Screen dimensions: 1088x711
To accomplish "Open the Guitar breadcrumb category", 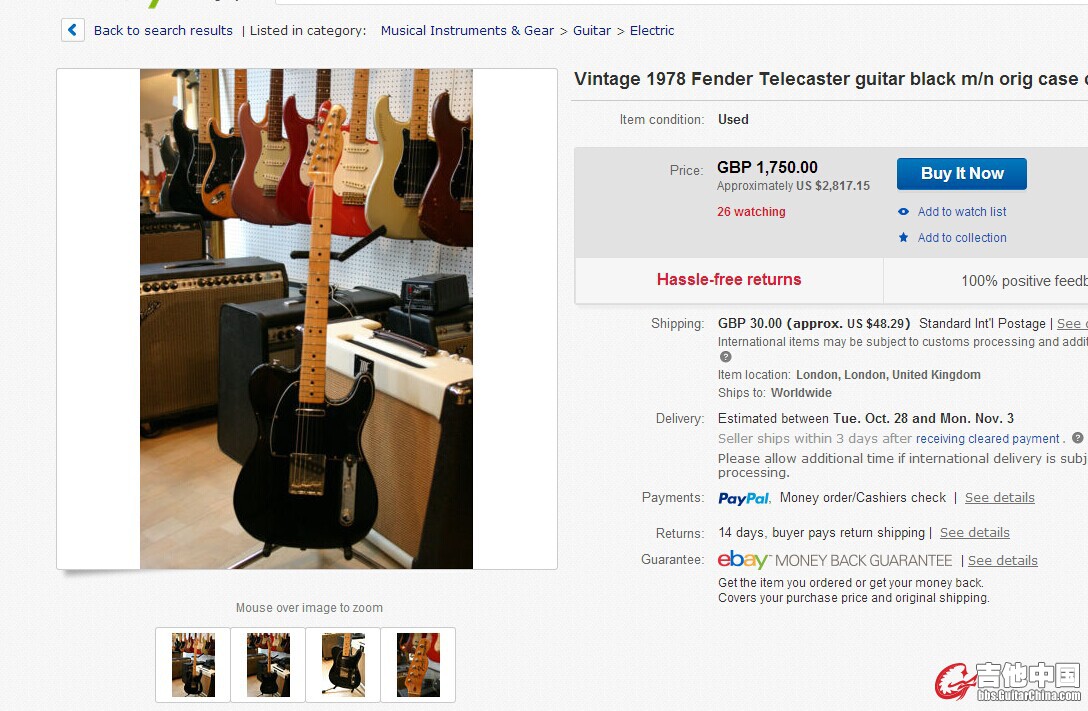I will point(592,31).
